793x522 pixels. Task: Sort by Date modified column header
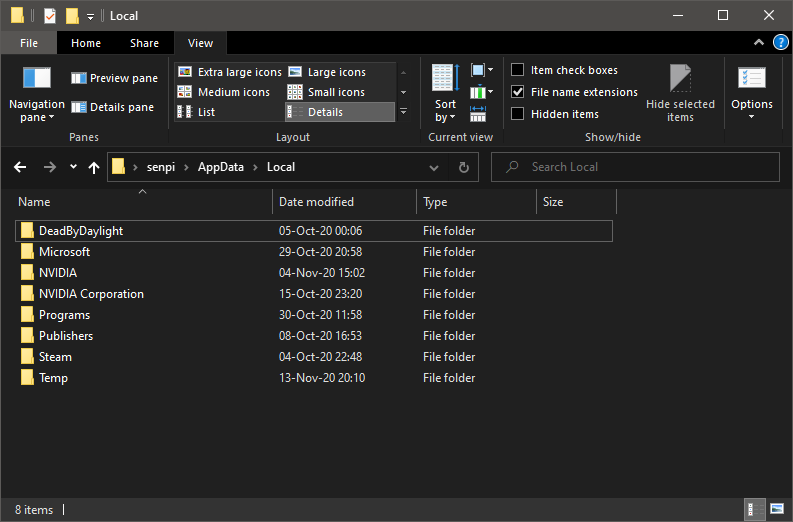316,202
